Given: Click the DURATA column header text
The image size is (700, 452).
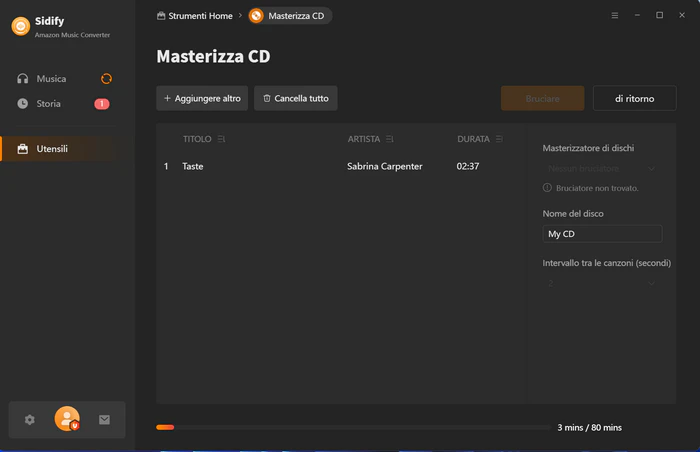Looking at the screenshot, I should tap(473, 139).
